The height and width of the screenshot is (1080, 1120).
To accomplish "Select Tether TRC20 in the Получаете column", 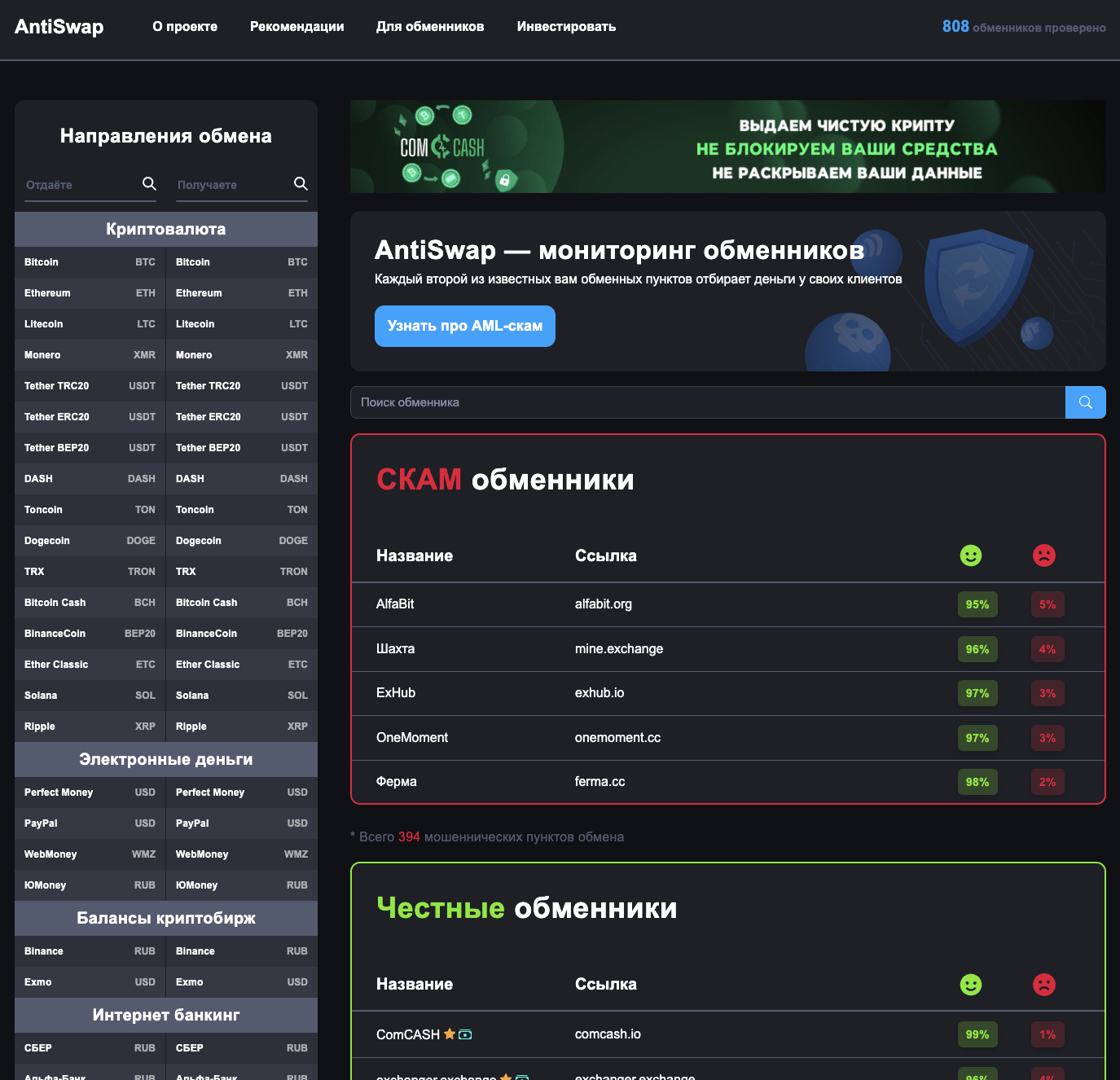I will [241, 386].
